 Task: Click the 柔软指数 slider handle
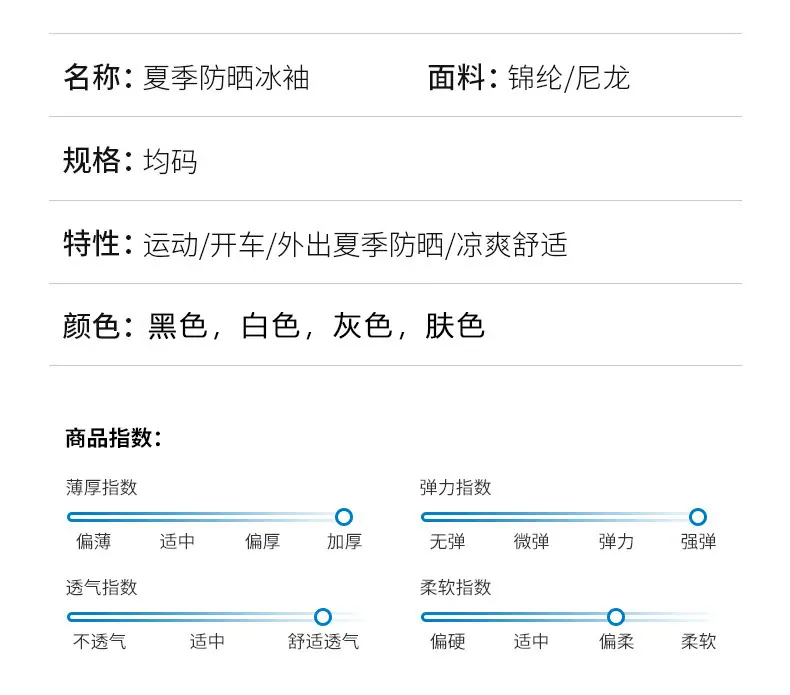click(x=616, y=616)
